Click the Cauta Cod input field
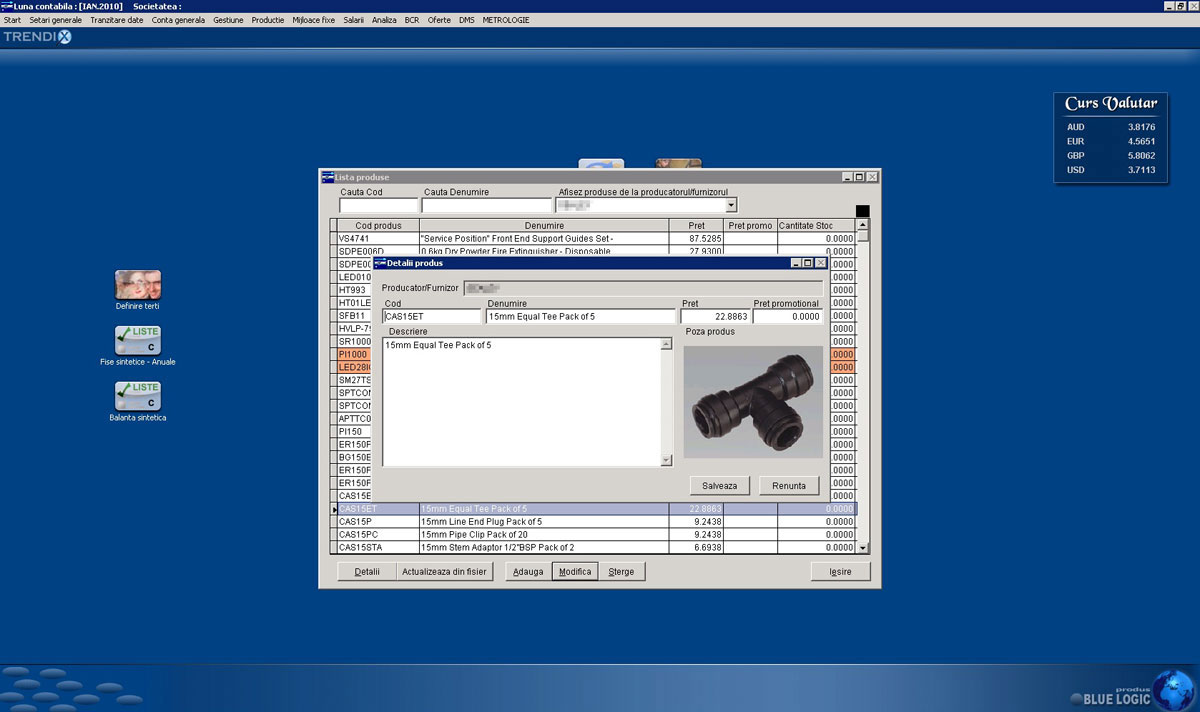 (378, 205)
